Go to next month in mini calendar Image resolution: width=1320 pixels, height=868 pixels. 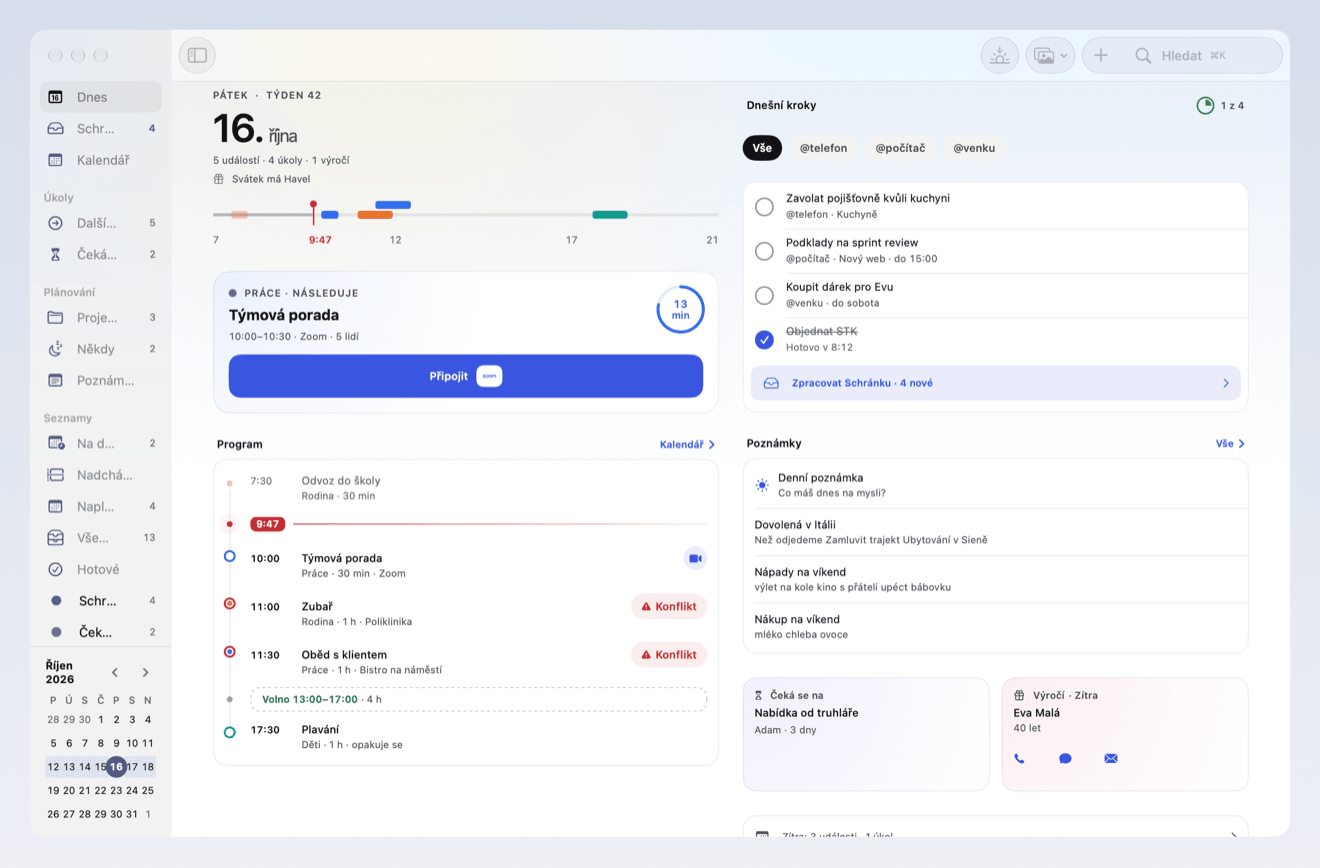(x=145, y=672)
